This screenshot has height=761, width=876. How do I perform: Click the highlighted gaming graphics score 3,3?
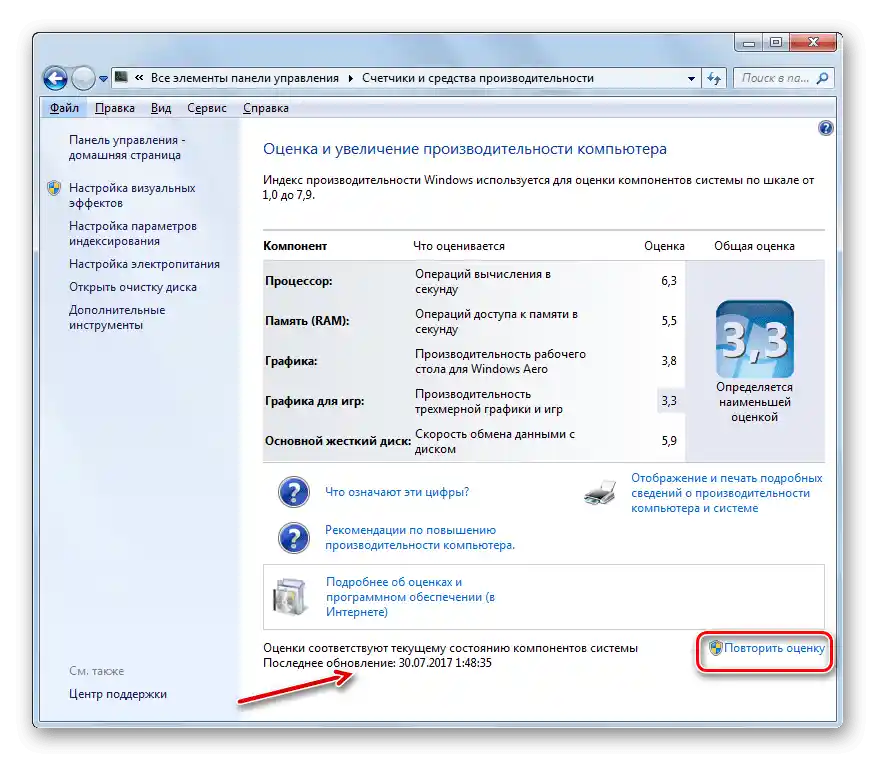669,401
